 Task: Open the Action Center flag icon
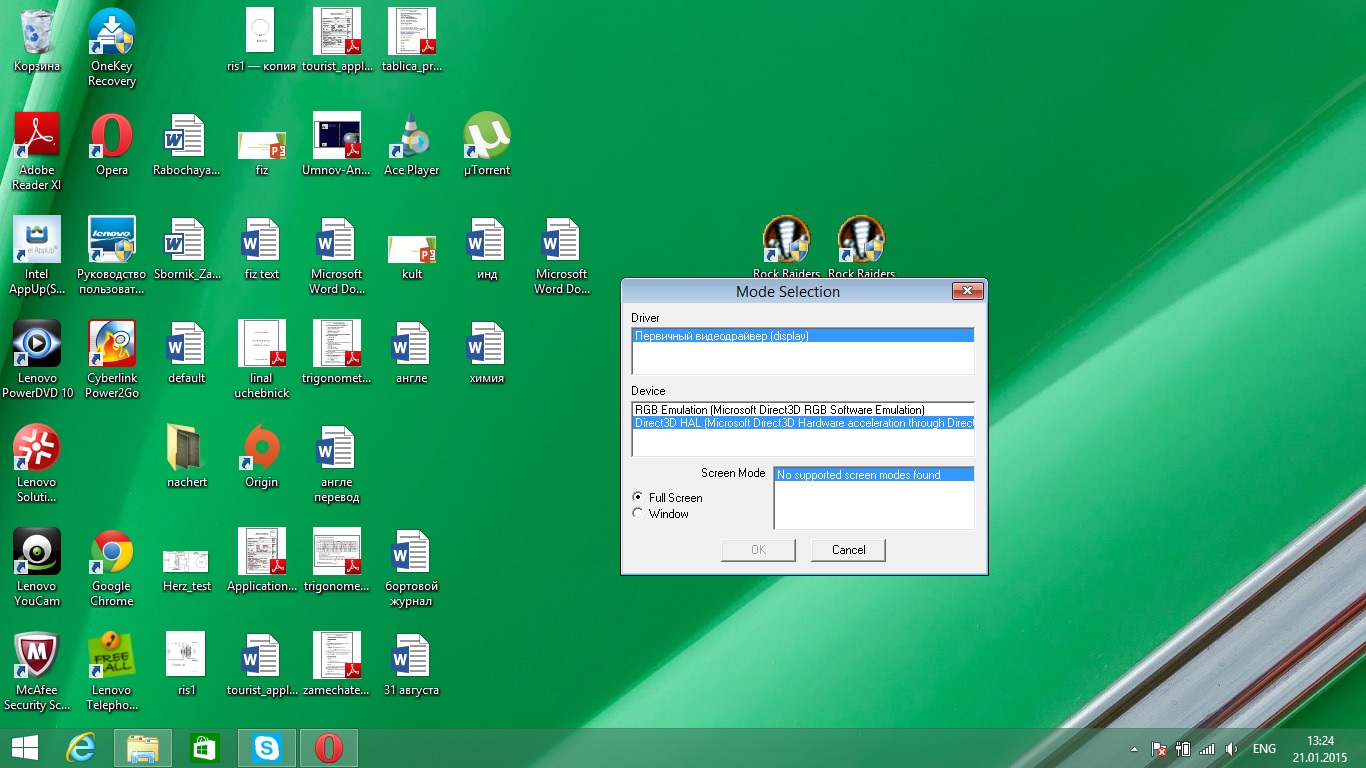tap(1160, 749)
